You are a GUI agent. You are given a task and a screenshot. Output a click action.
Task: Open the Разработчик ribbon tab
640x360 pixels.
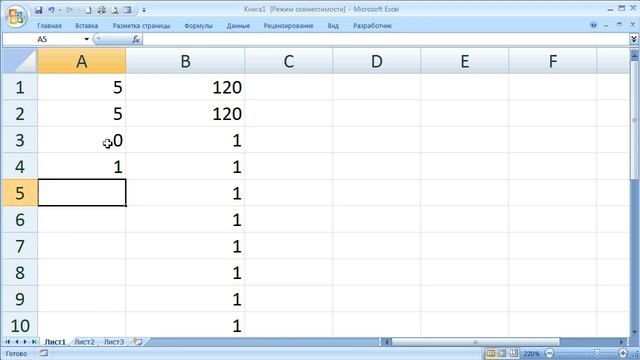(372, 26)
